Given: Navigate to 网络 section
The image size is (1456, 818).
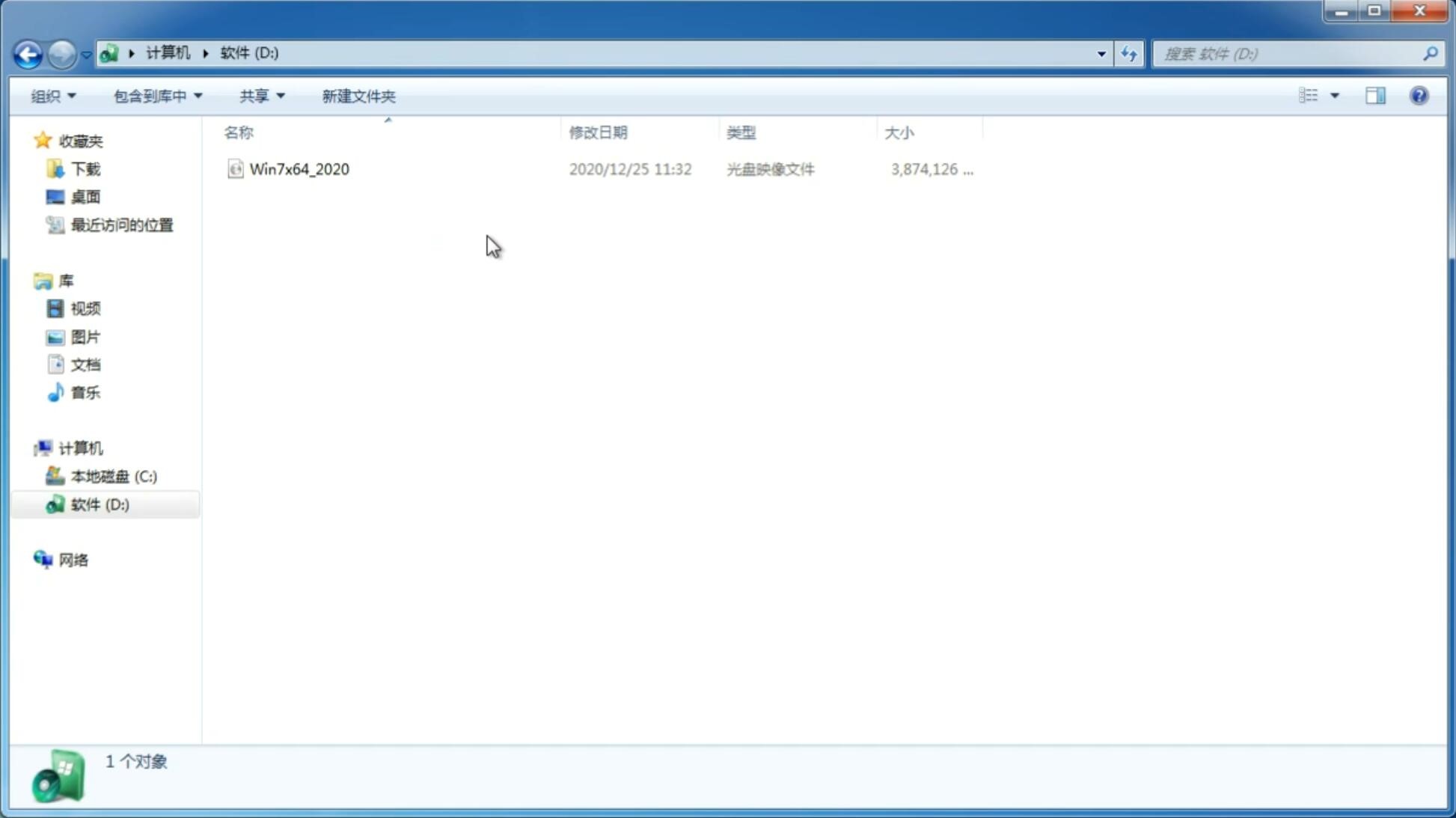Looking at the screenshot, I should 73,559.
